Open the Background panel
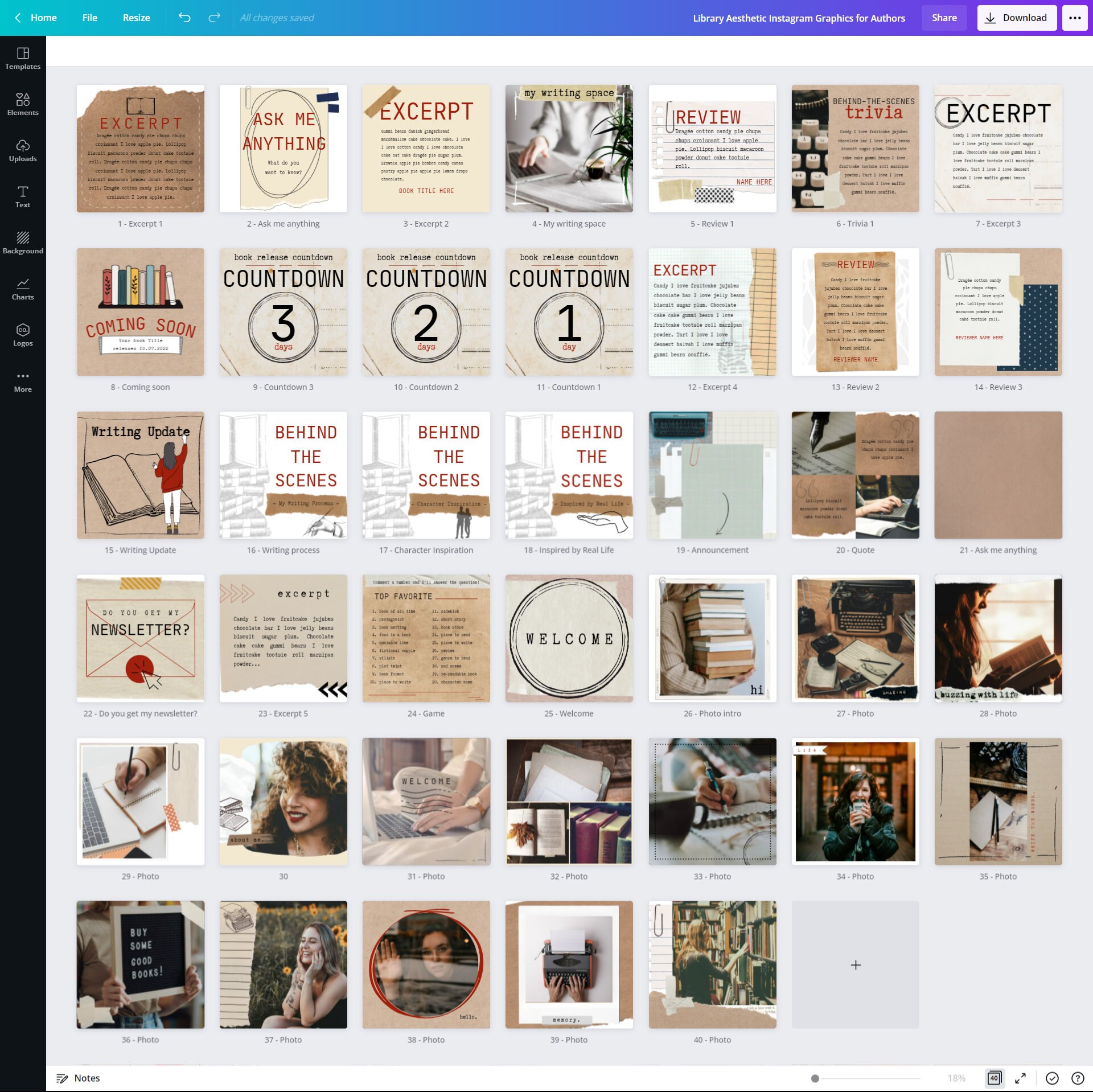Screen dimensions: 1093x1092 click(x=23, y=243)
